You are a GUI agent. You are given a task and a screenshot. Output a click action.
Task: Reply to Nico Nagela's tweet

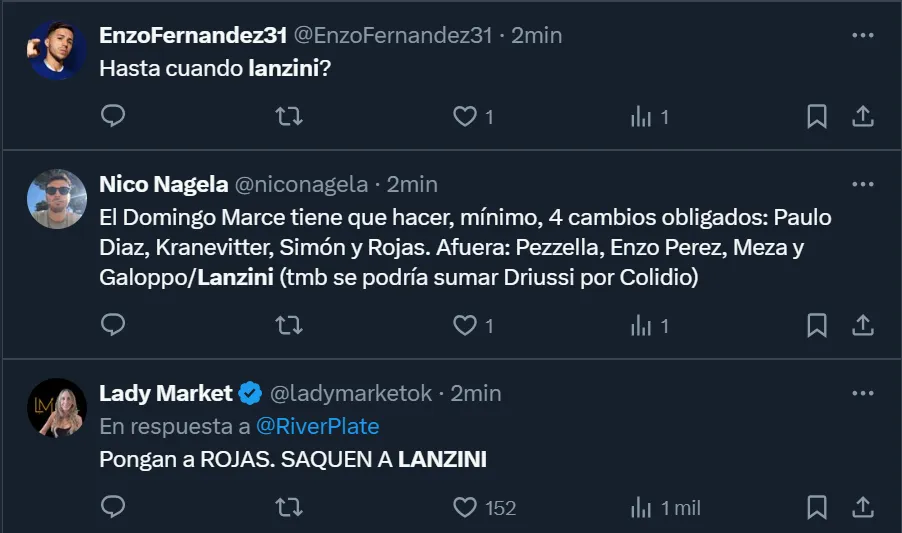pyautogui.click(x=114, y=325)
